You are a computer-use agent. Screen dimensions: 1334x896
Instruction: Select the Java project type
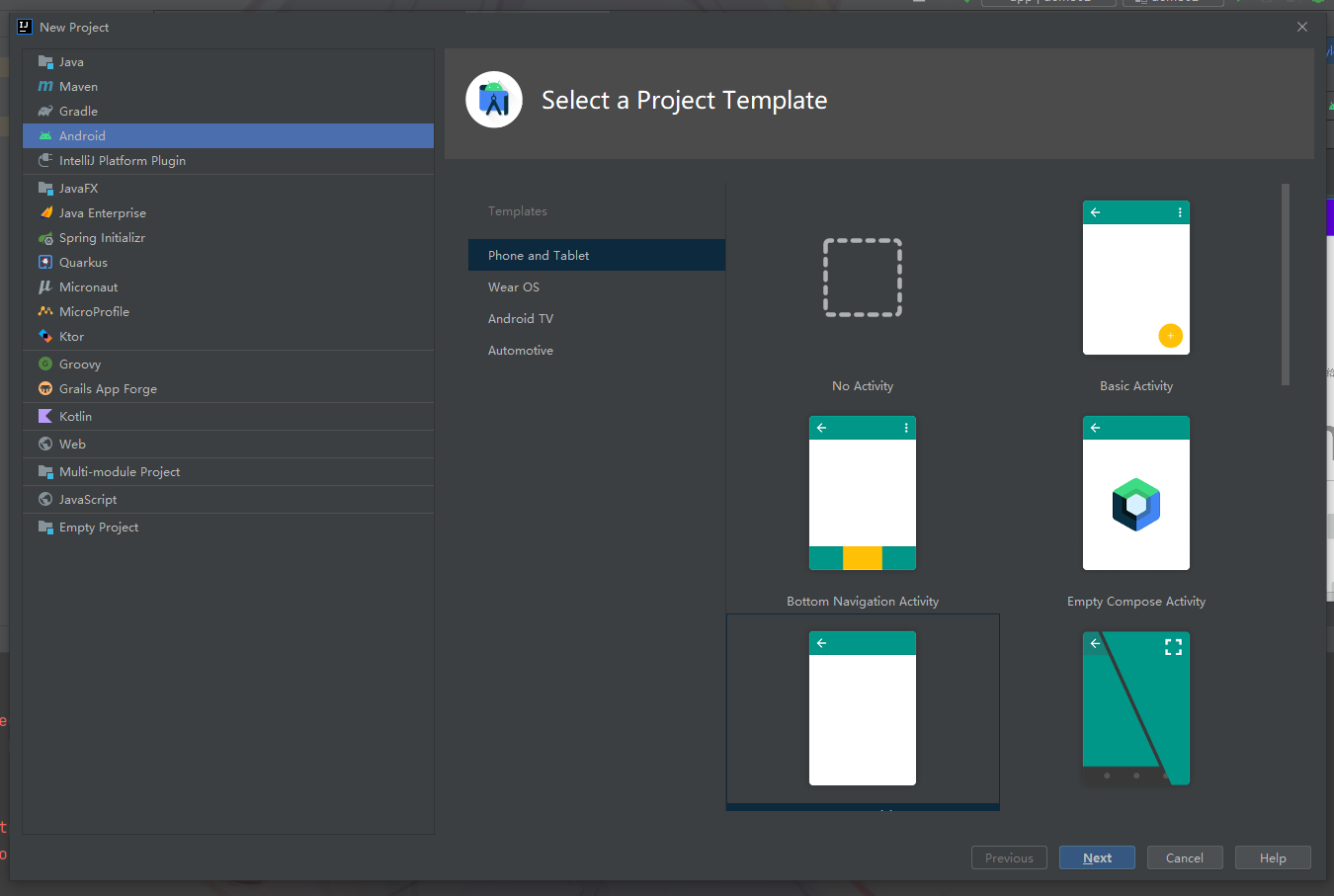[228, 62]
